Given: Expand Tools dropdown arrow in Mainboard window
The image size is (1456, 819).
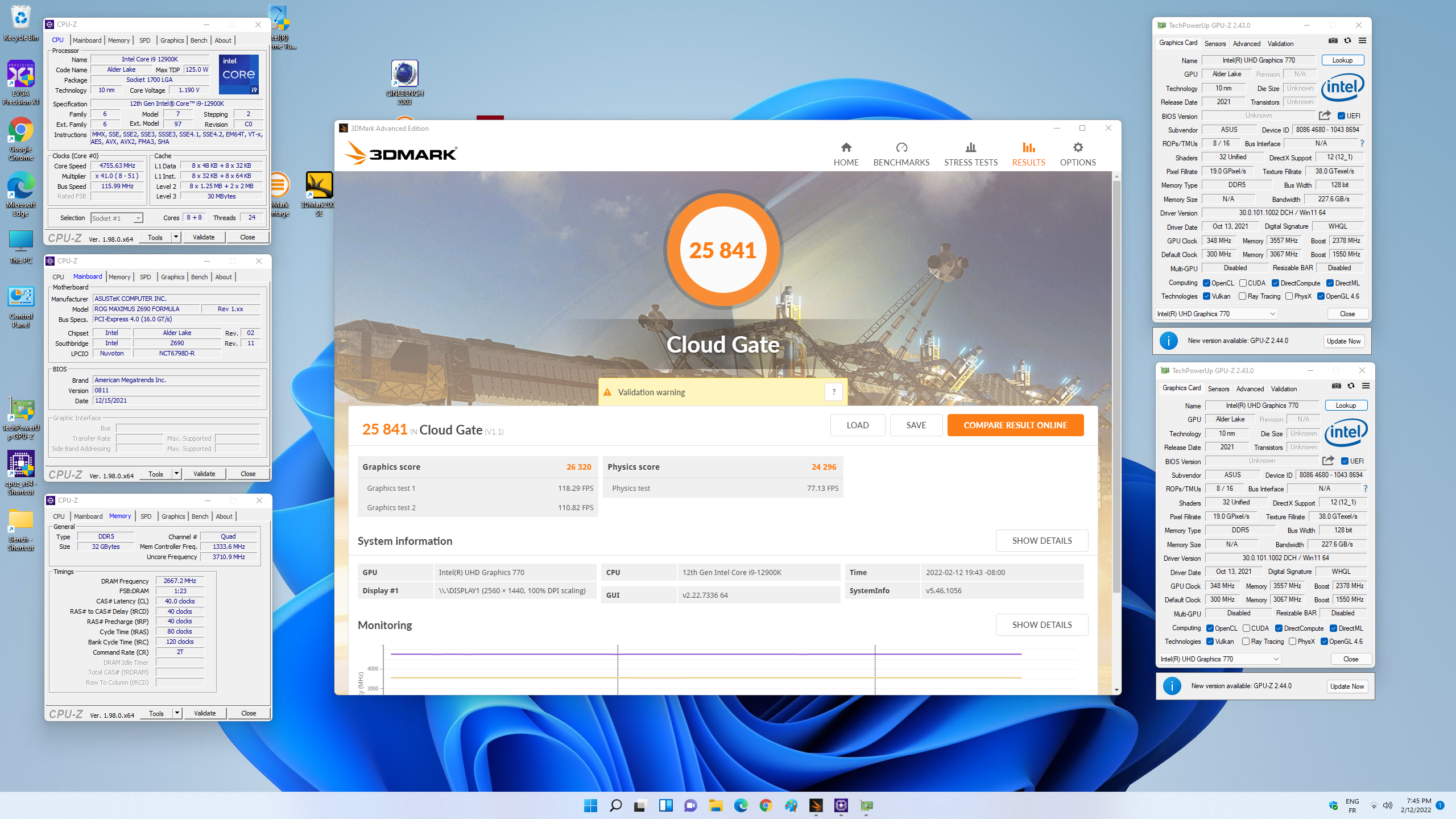Looking at the screenshot, I should pyautogui.click(x=176, y=474).
